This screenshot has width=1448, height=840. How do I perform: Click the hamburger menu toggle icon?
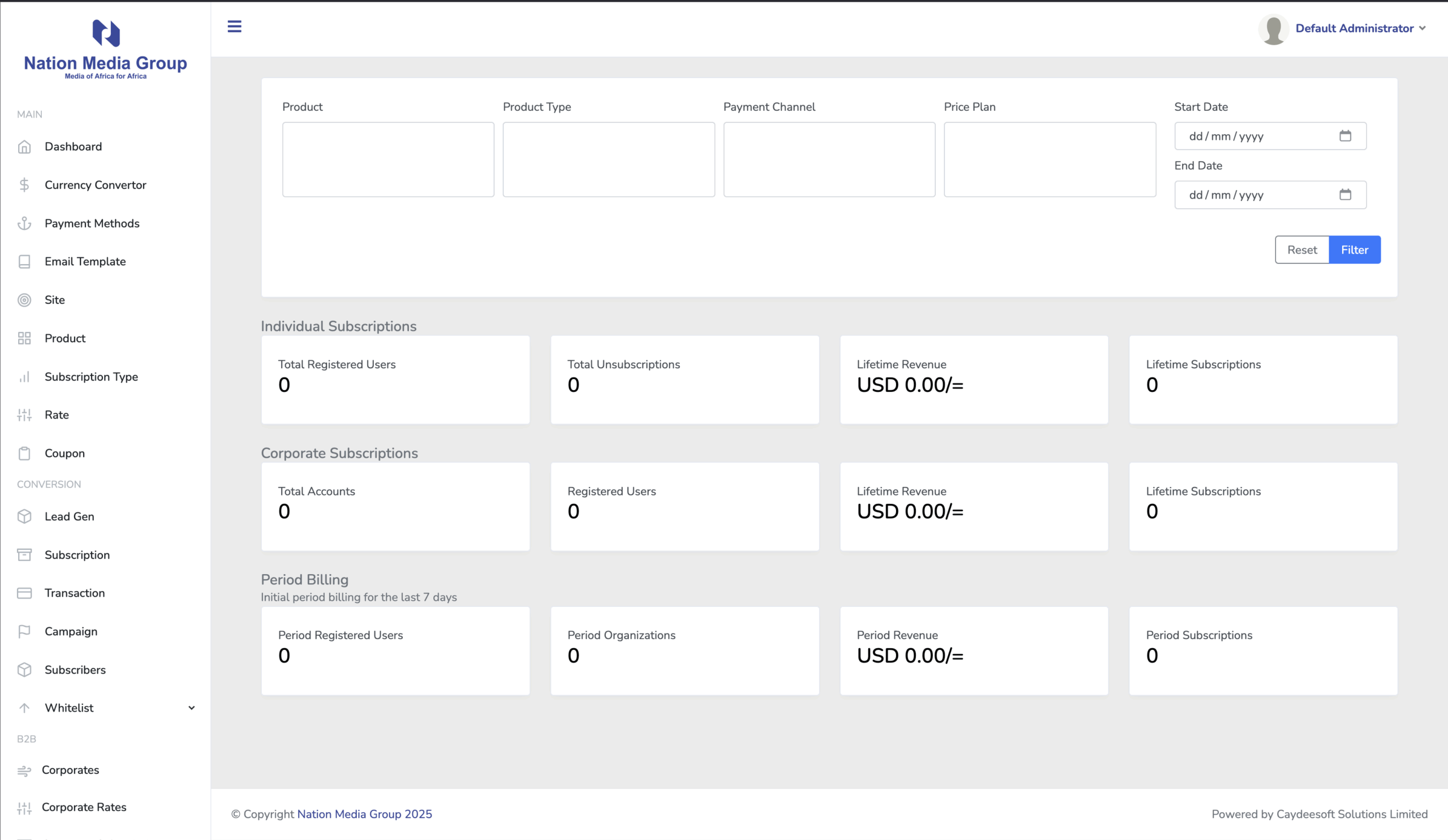pyautogui.click(x=234, y=27)
